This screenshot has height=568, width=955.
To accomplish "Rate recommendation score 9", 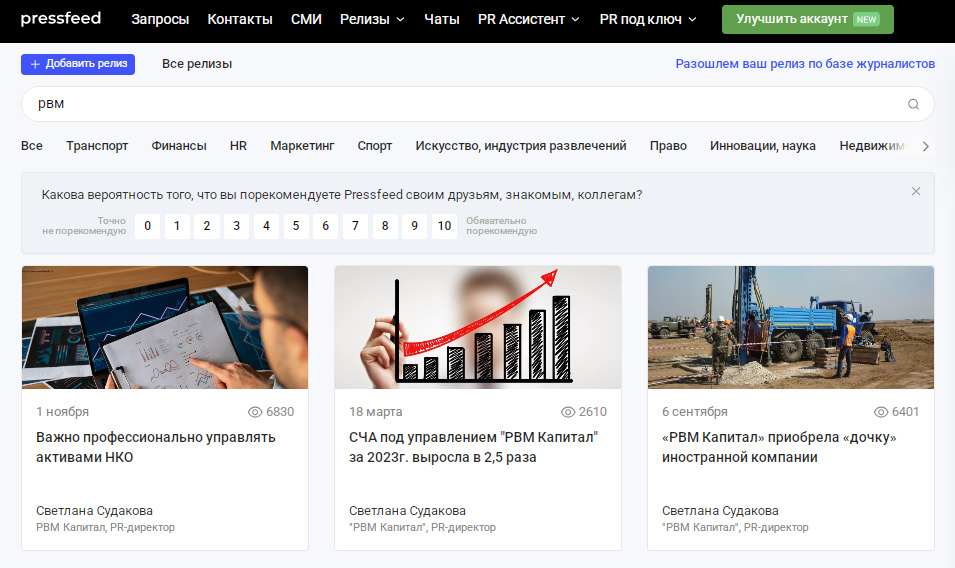I will pos(414,226).
